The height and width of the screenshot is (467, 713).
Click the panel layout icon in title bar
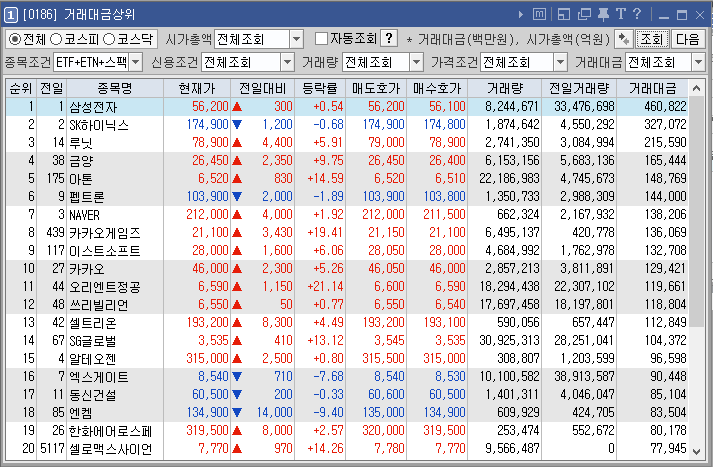point(564,15)
